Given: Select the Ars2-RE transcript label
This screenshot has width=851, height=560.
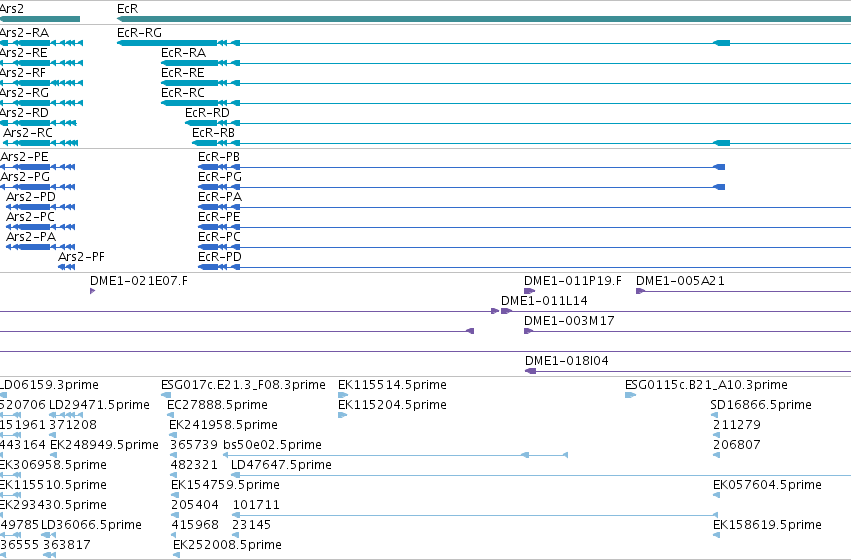Looking at the screenshot, I should coord(24,53).
